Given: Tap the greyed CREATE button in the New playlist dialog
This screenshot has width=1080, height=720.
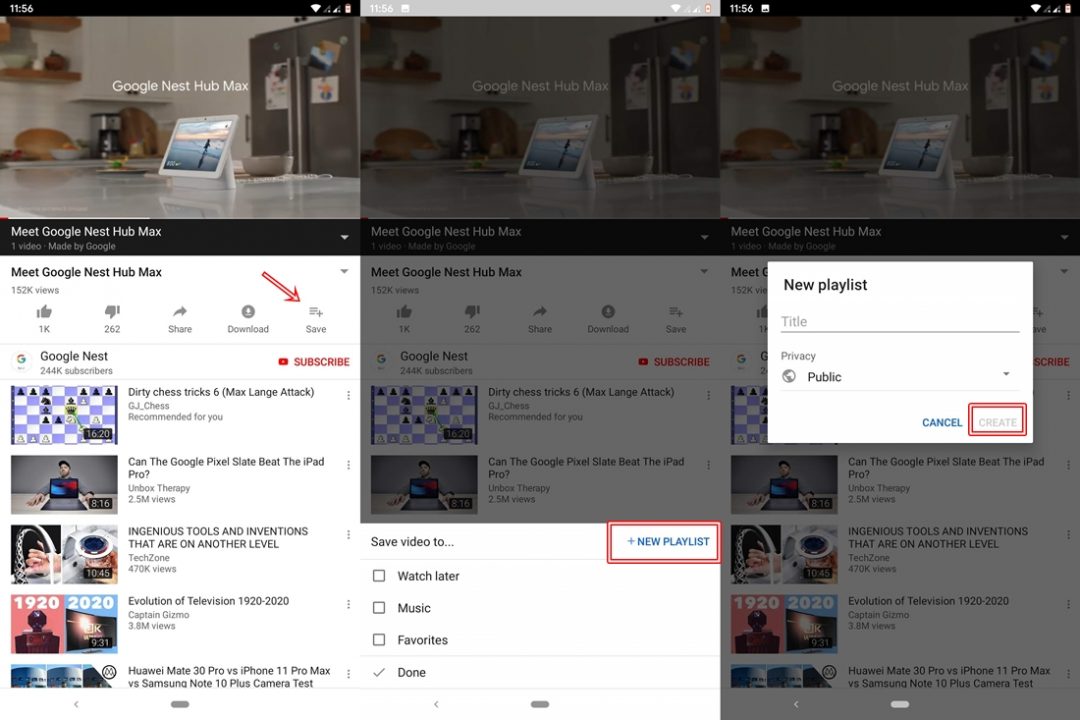Looking at the screenshot, I should [997, 422].
